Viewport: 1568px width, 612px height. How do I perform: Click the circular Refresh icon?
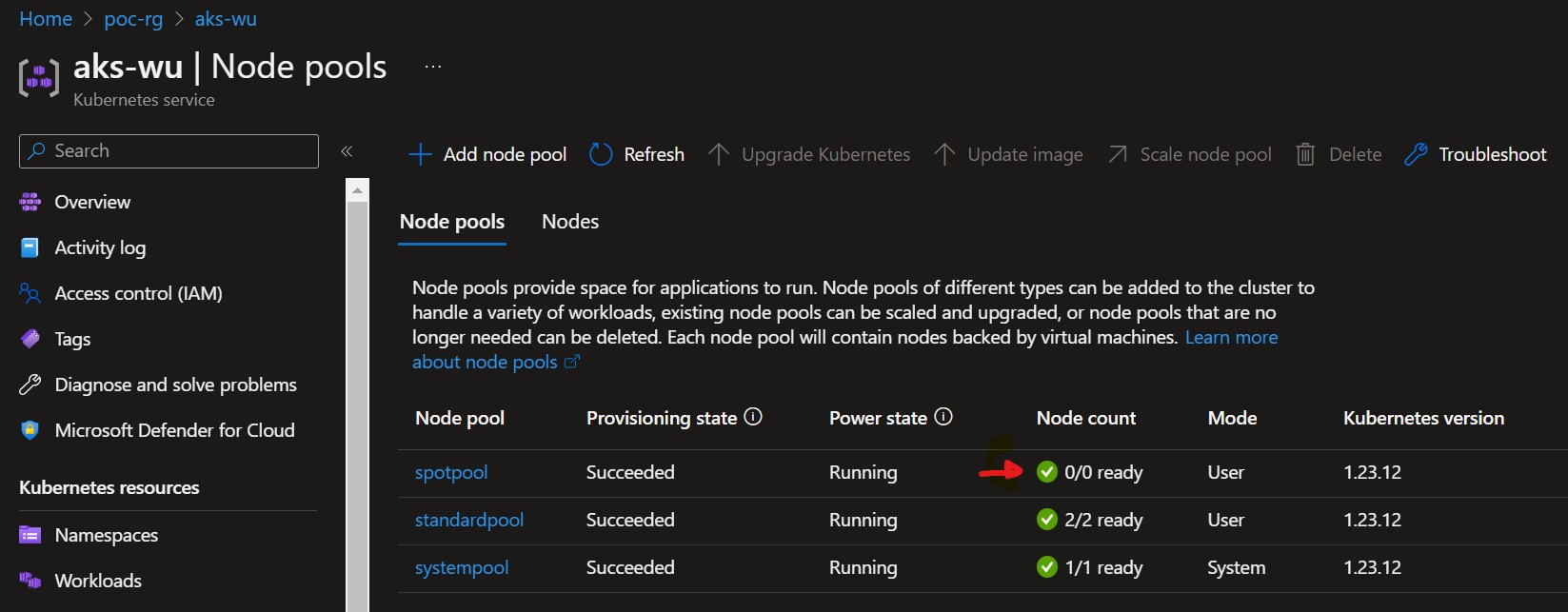coord(601,154)
